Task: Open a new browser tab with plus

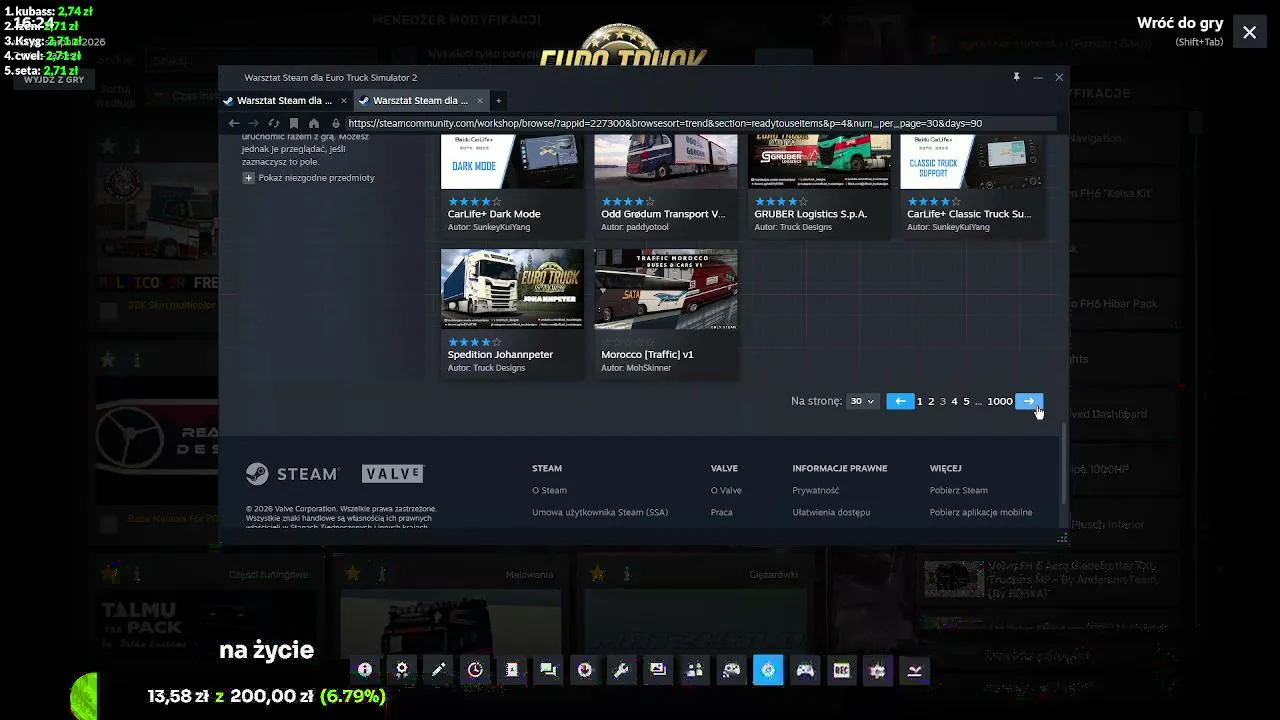Action: tap(498, 100)
